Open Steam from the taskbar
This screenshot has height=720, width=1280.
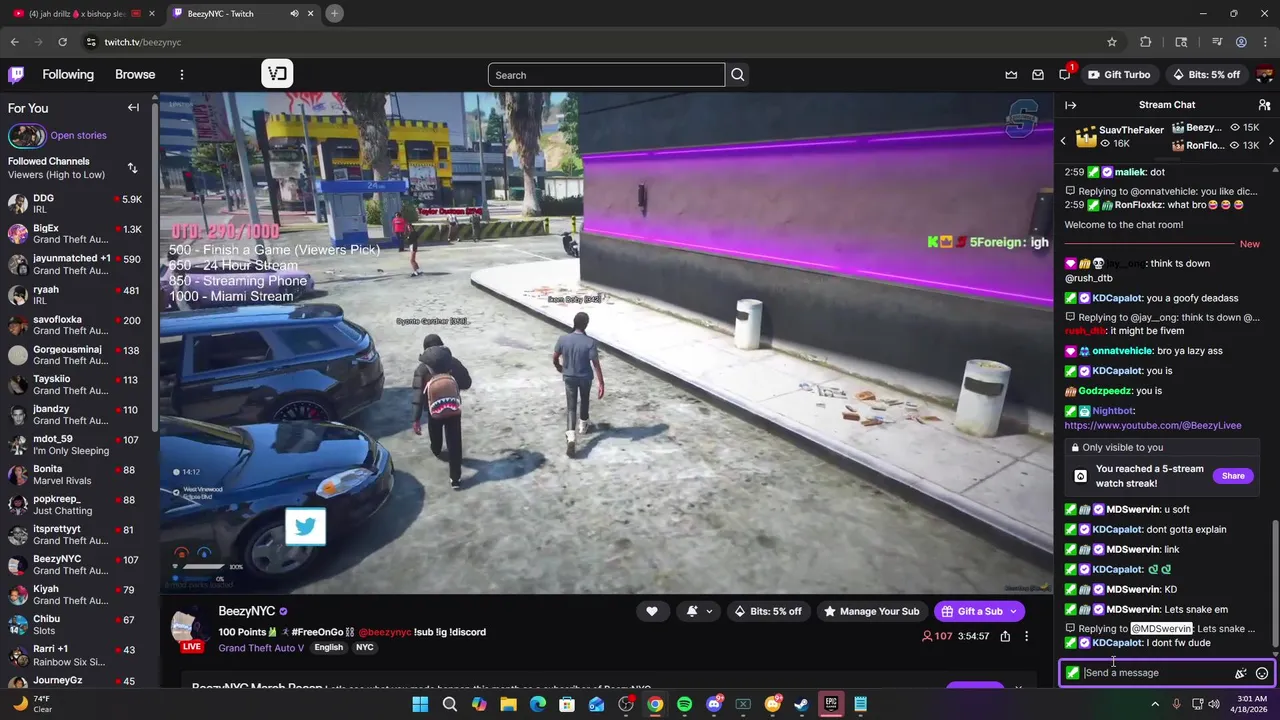tap(801, 704)
